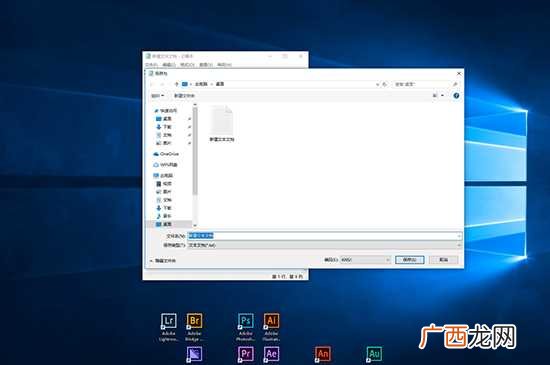Click the navigation pane scroll-up arrow
Viewport: 550px width, 365px height.
click(195, 104)
